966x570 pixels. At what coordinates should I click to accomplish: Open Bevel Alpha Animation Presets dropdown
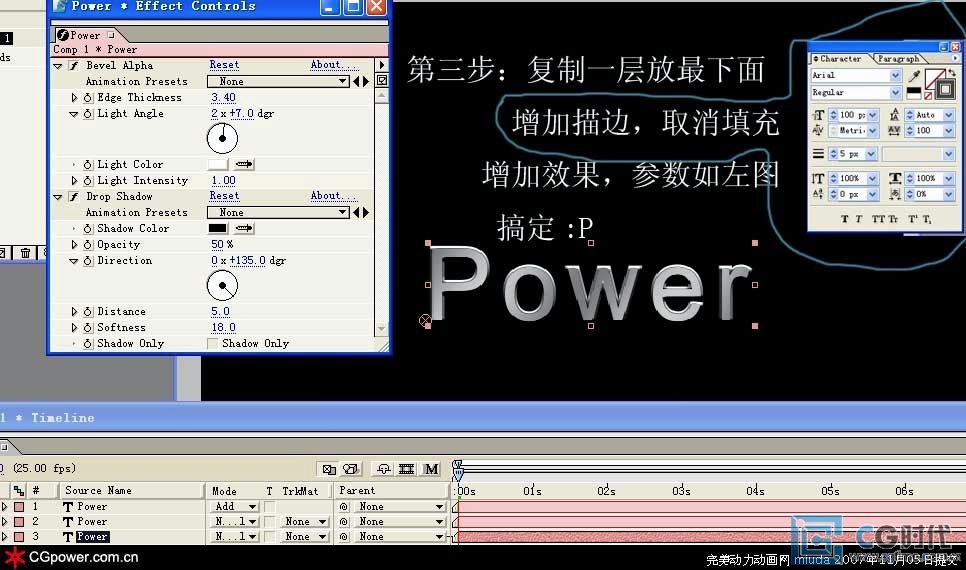278,81
